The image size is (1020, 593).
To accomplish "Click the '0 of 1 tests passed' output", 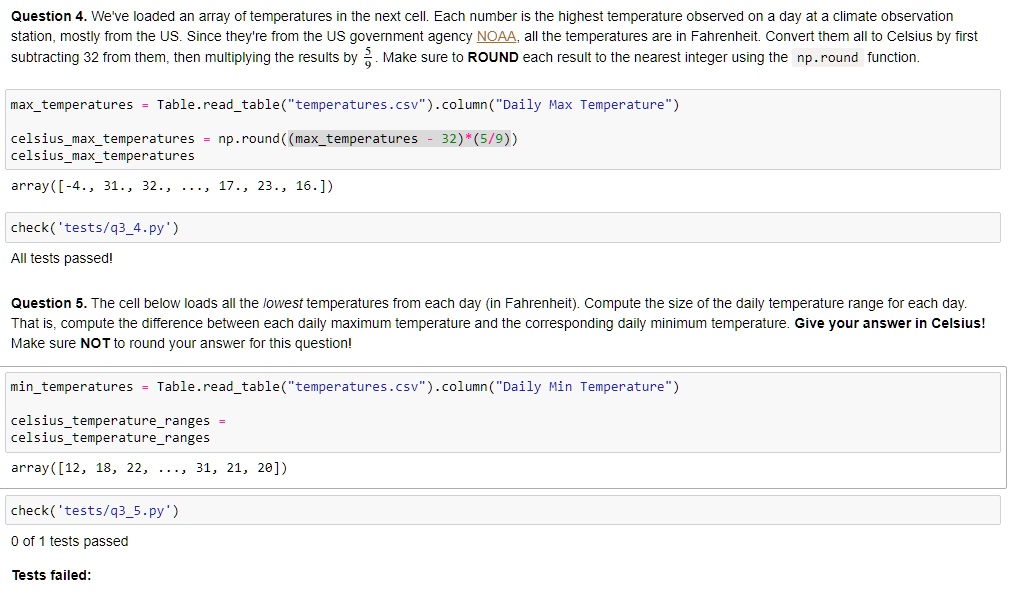I will pos(70,541).
